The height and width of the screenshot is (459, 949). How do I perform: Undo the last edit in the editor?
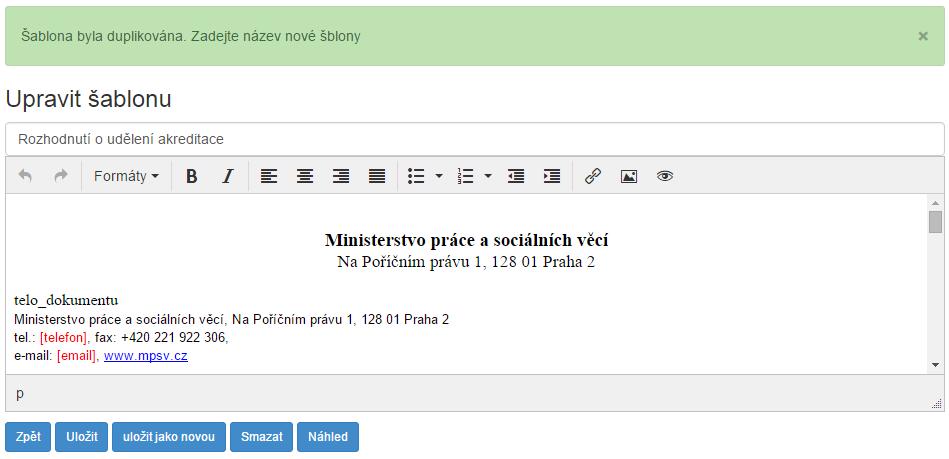(25, 176)
